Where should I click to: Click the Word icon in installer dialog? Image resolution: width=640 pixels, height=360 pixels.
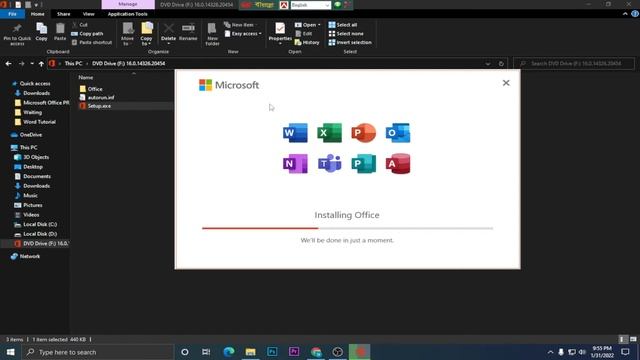click(295, 133)
